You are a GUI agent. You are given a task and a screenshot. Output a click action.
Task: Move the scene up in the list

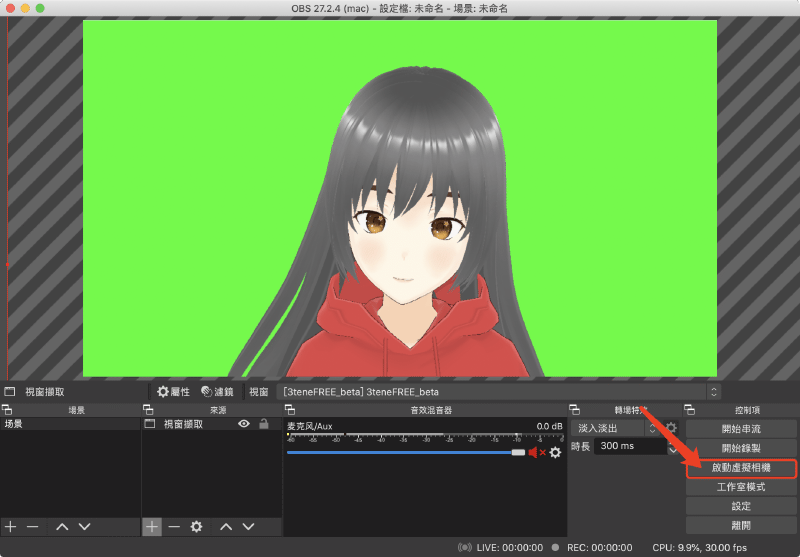point(62,526)
